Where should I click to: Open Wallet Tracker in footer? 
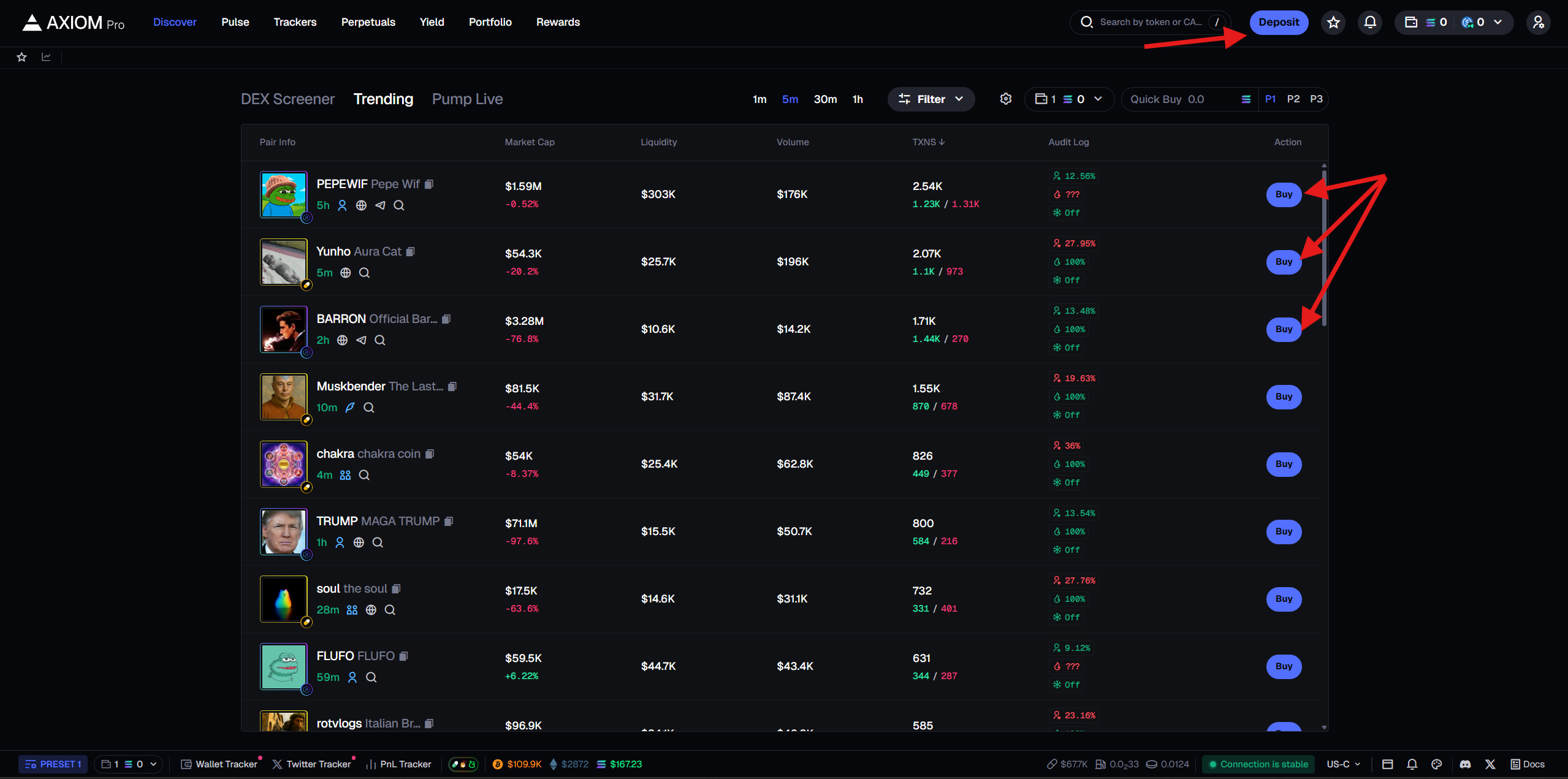click(219, 764)
